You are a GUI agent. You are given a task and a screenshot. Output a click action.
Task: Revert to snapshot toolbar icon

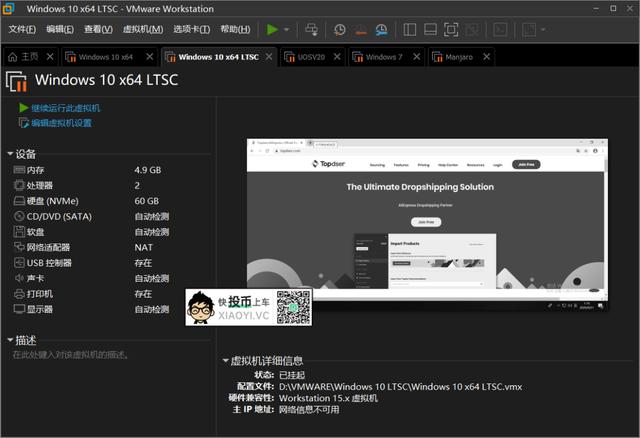click(x=361, y=29)
